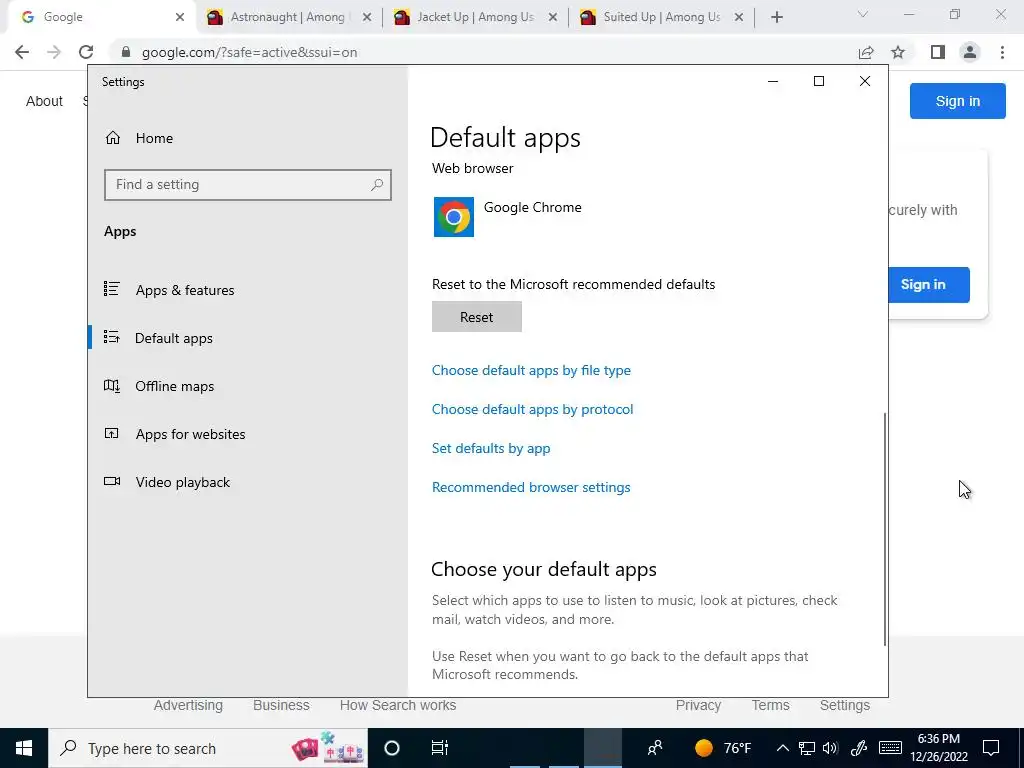Open Chrome's three-dot menu
The width and height of the screenshot is (1024, 768).
(x=1002, y=52)
